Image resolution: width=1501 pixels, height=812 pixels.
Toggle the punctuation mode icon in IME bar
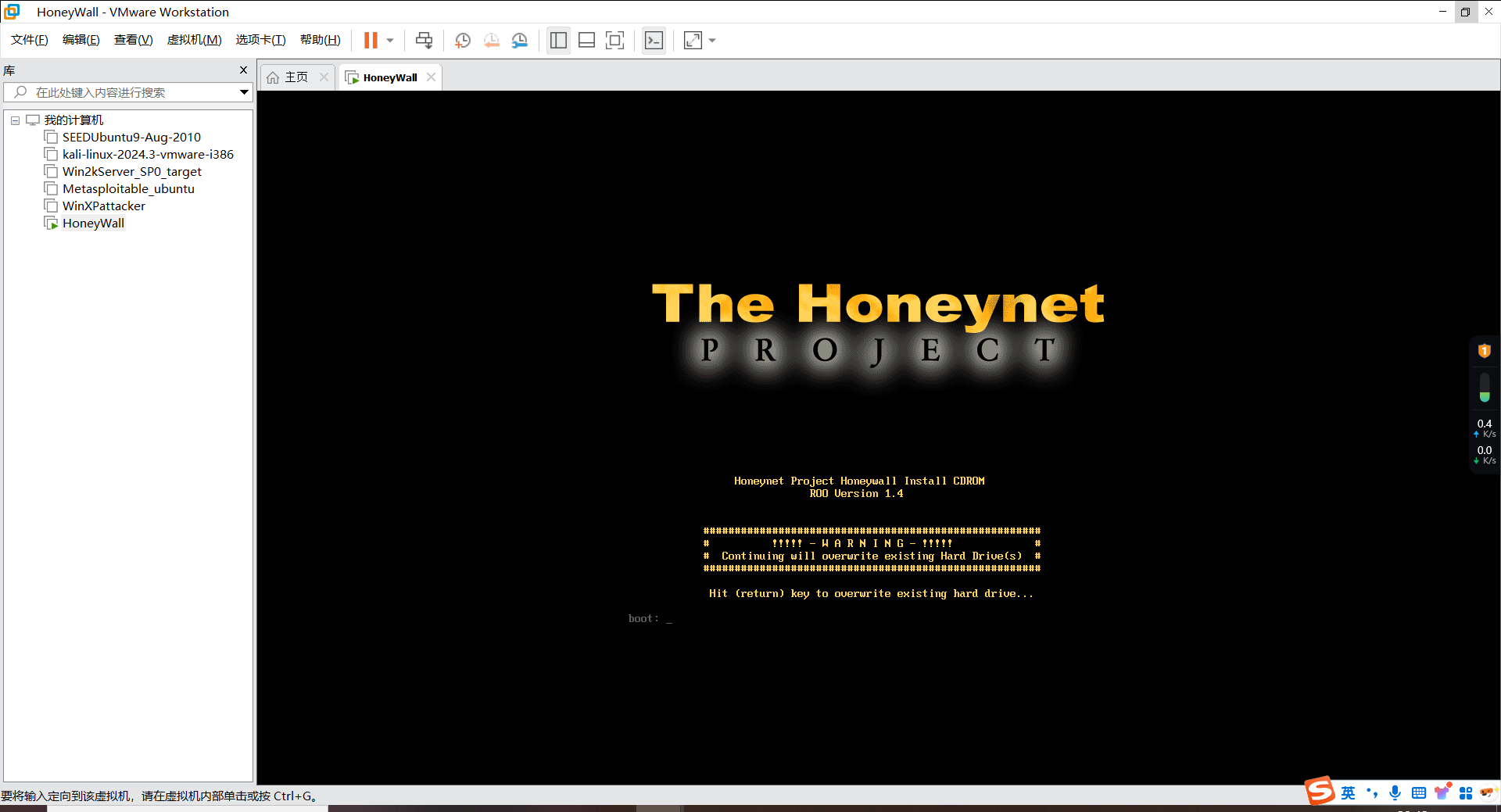1372,793
